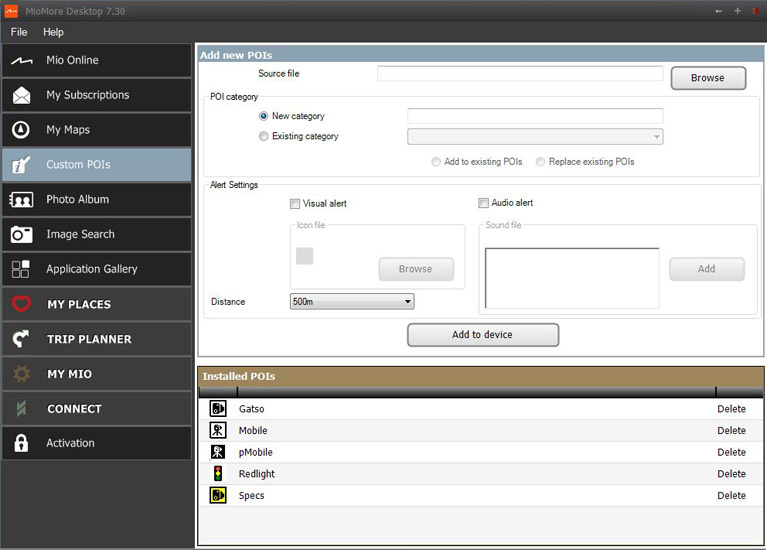
Task: Open the Activation section
Action: point(97,443)
